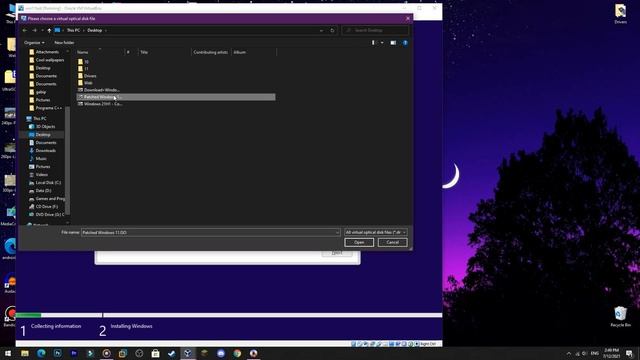The height and width of the screenshot is (360, 640).
Task: Refresh the folder view
Action: point(332,30)
